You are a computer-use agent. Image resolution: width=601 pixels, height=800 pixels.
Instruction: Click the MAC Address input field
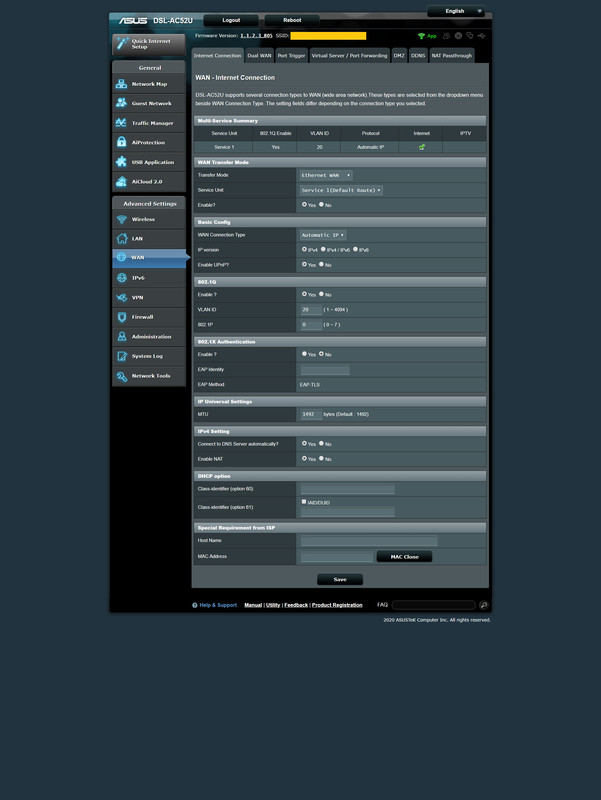pyautogui.click(x=337, y=557)
